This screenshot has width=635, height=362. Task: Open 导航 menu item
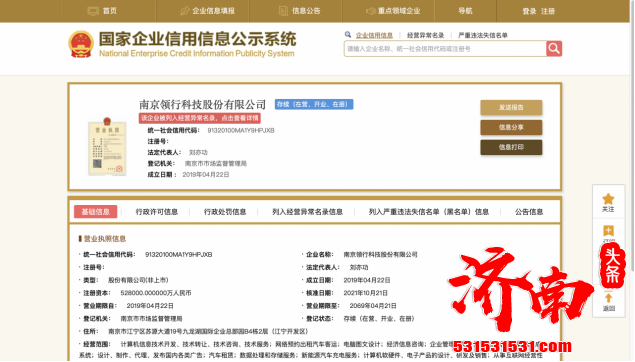point(465,11)
